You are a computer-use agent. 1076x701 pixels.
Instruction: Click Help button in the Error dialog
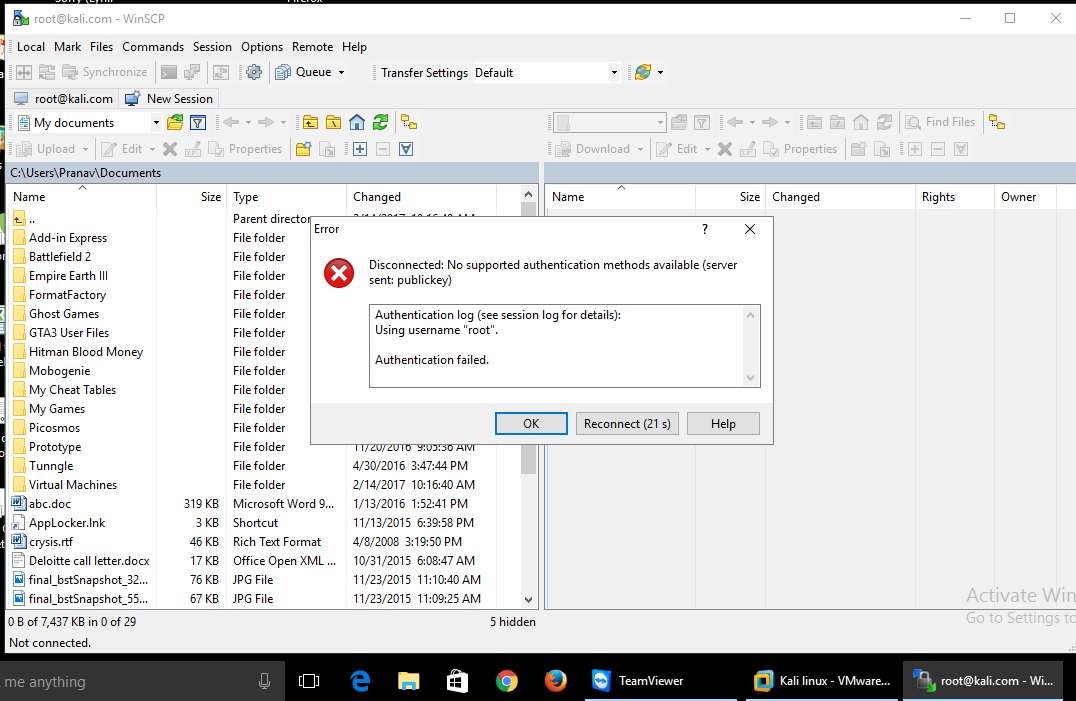(x=723, y=424)
